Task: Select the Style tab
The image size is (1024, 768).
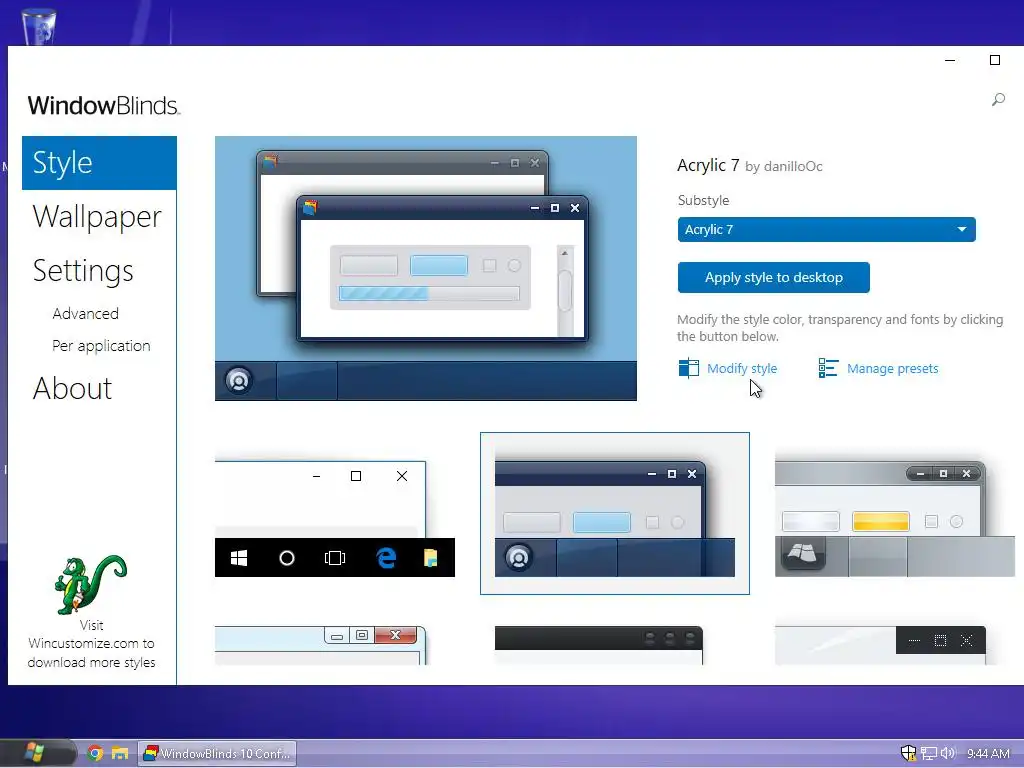Action: point(99,163)
